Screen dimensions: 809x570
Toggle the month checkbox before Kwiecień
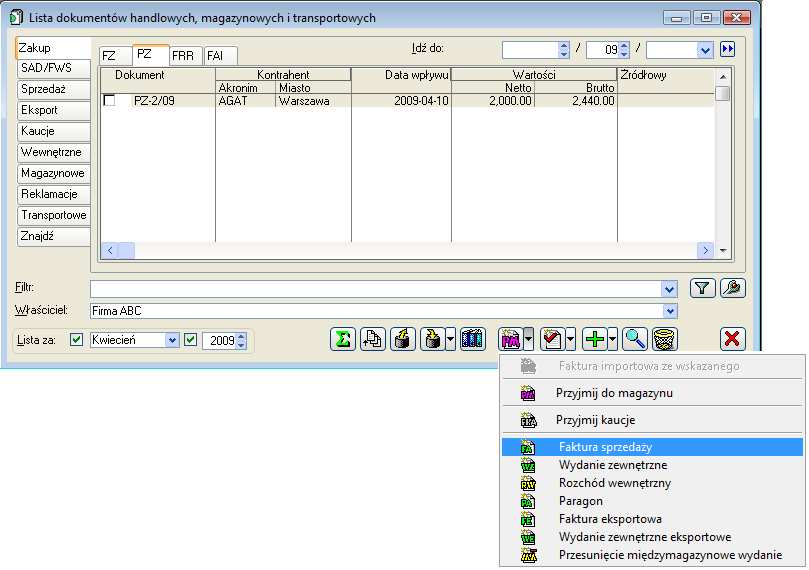pos(76,339)
